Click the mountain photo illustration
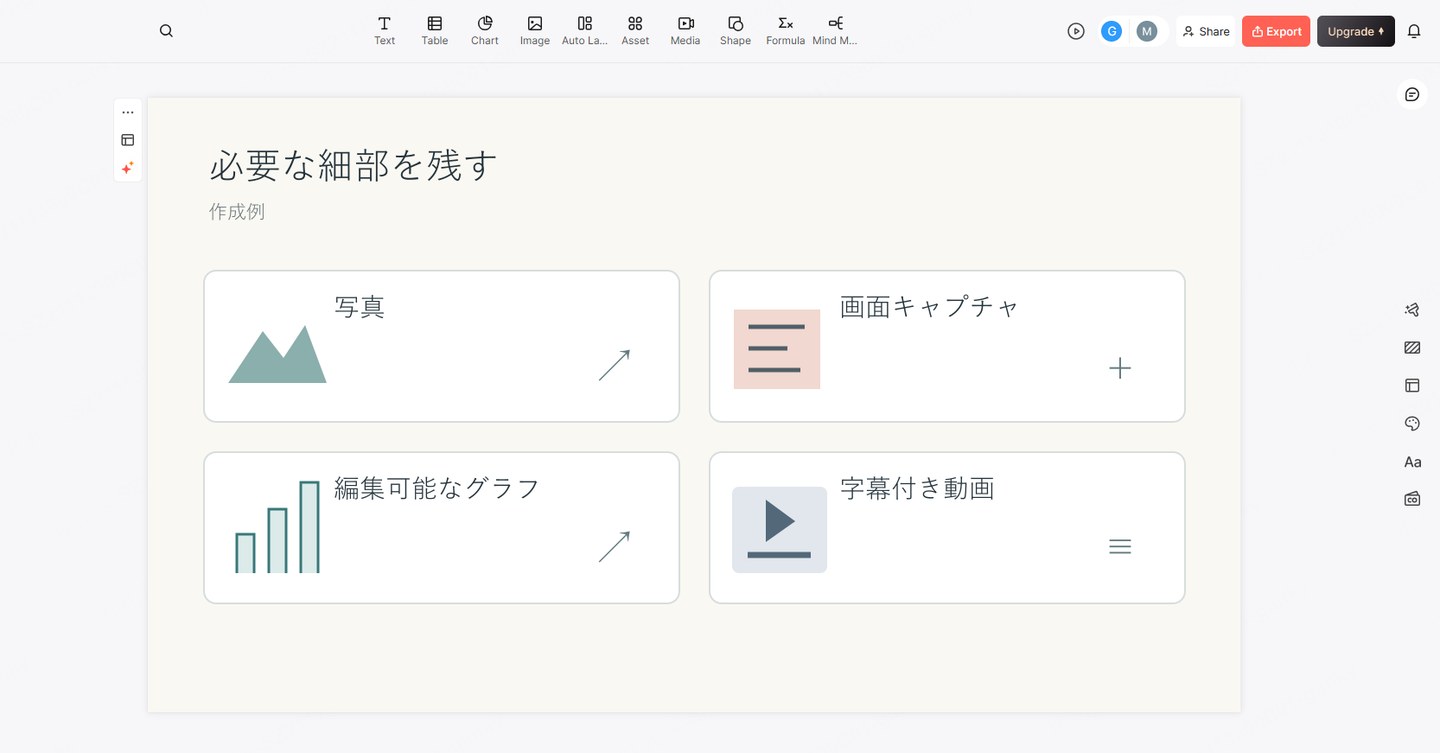This screenshot has height=753, width=1440. click(277, 354)
